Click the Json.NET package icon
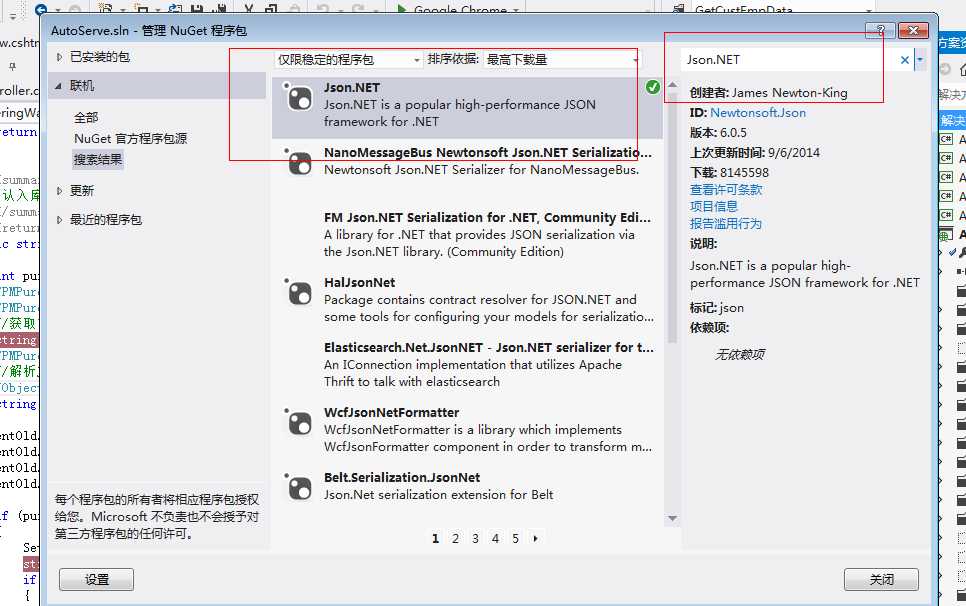Viewport: 966px width, 606px height. click(x=299, y=96)
